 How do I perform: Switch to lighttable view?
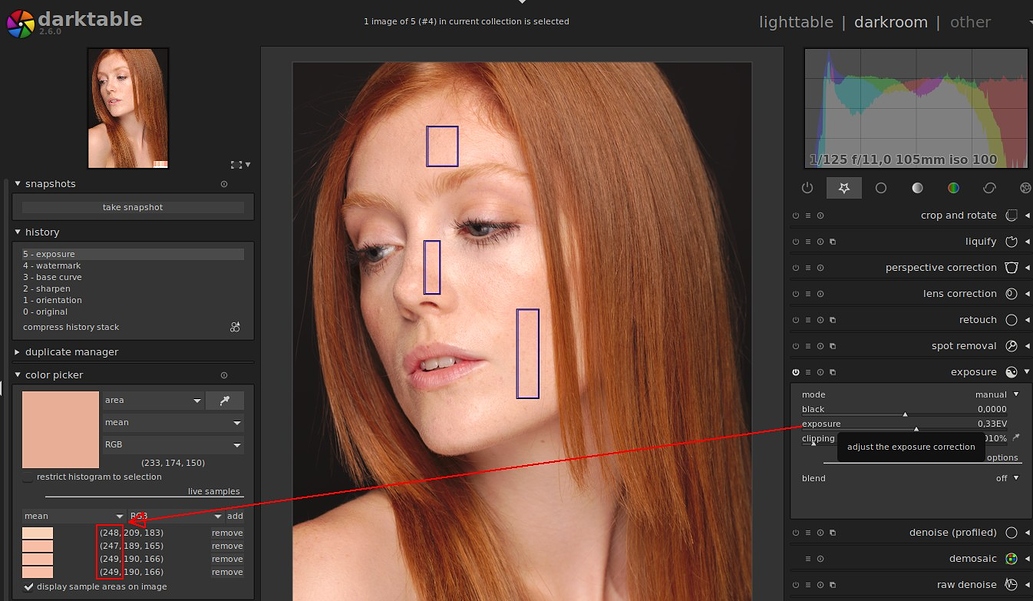click(x=796, y=21)
